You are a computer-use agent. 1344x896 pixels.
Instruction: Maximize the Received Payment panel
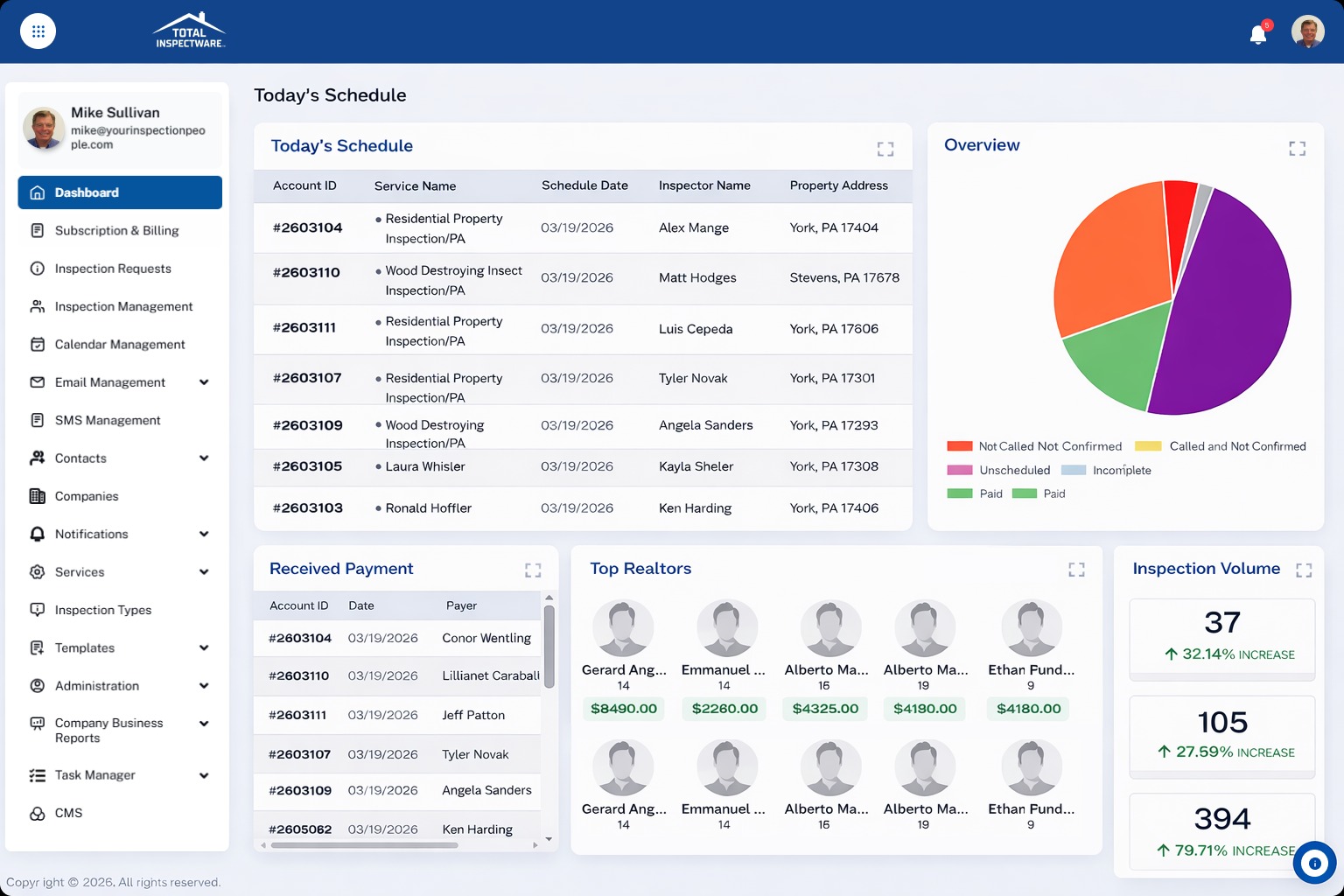pyautogui.click(x=533, y=570)
